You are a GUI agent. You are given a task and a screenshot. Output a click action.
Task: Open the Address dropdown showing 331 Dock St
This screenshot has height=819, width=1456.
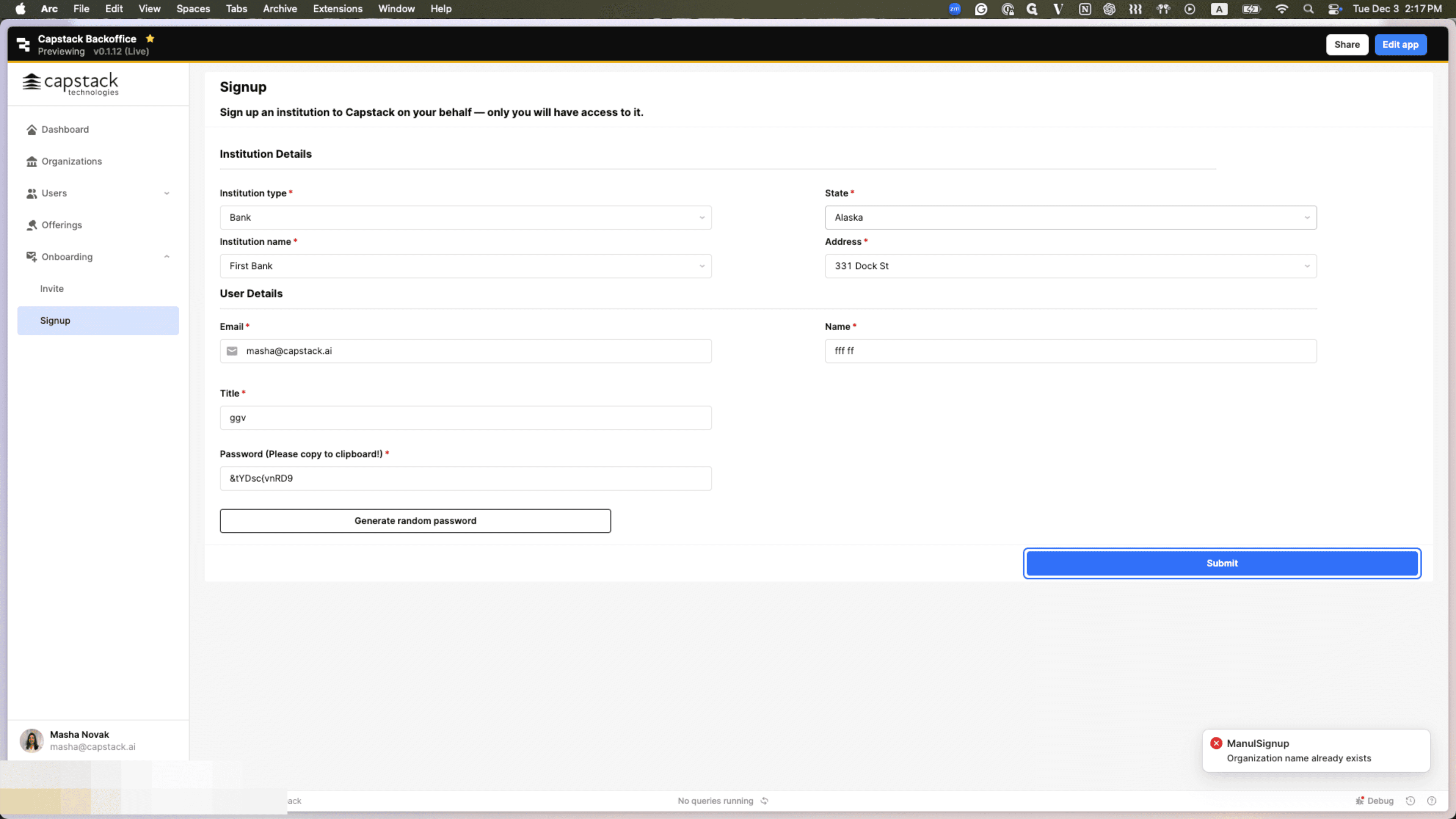1070,266
